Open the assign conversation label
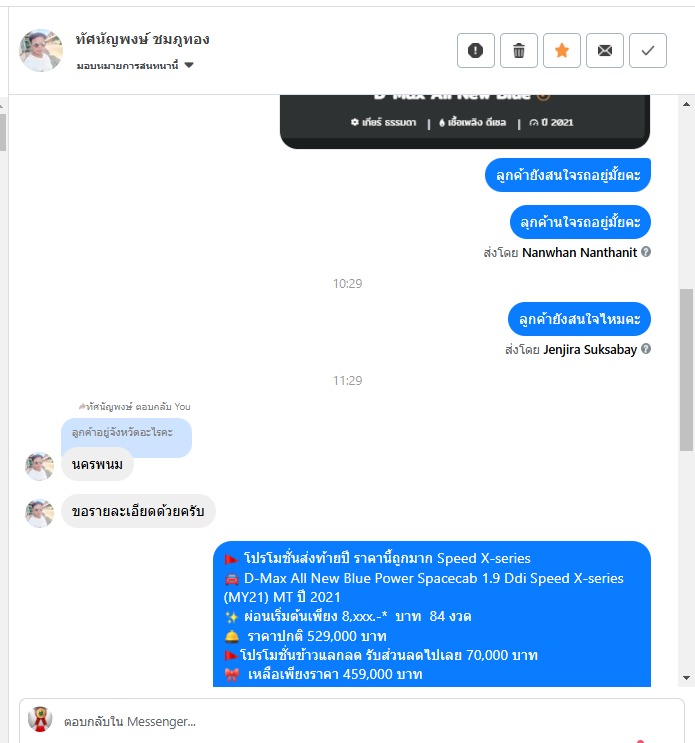 pyautogui.click(x=127, y=65)
